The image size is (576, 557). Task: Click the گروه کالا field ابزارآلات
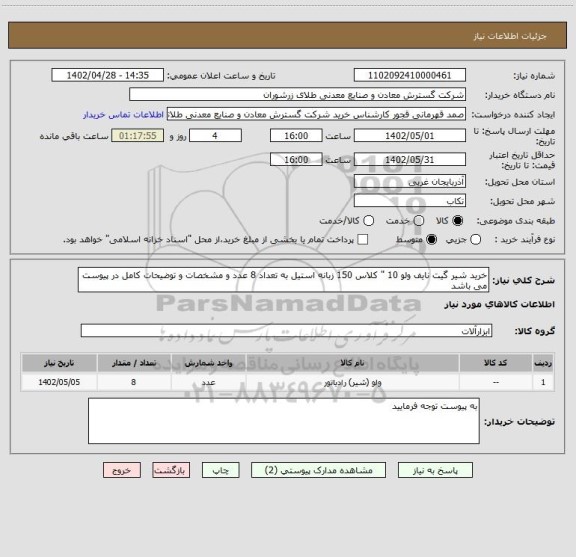pyautogui.click(x=286, y=331)
